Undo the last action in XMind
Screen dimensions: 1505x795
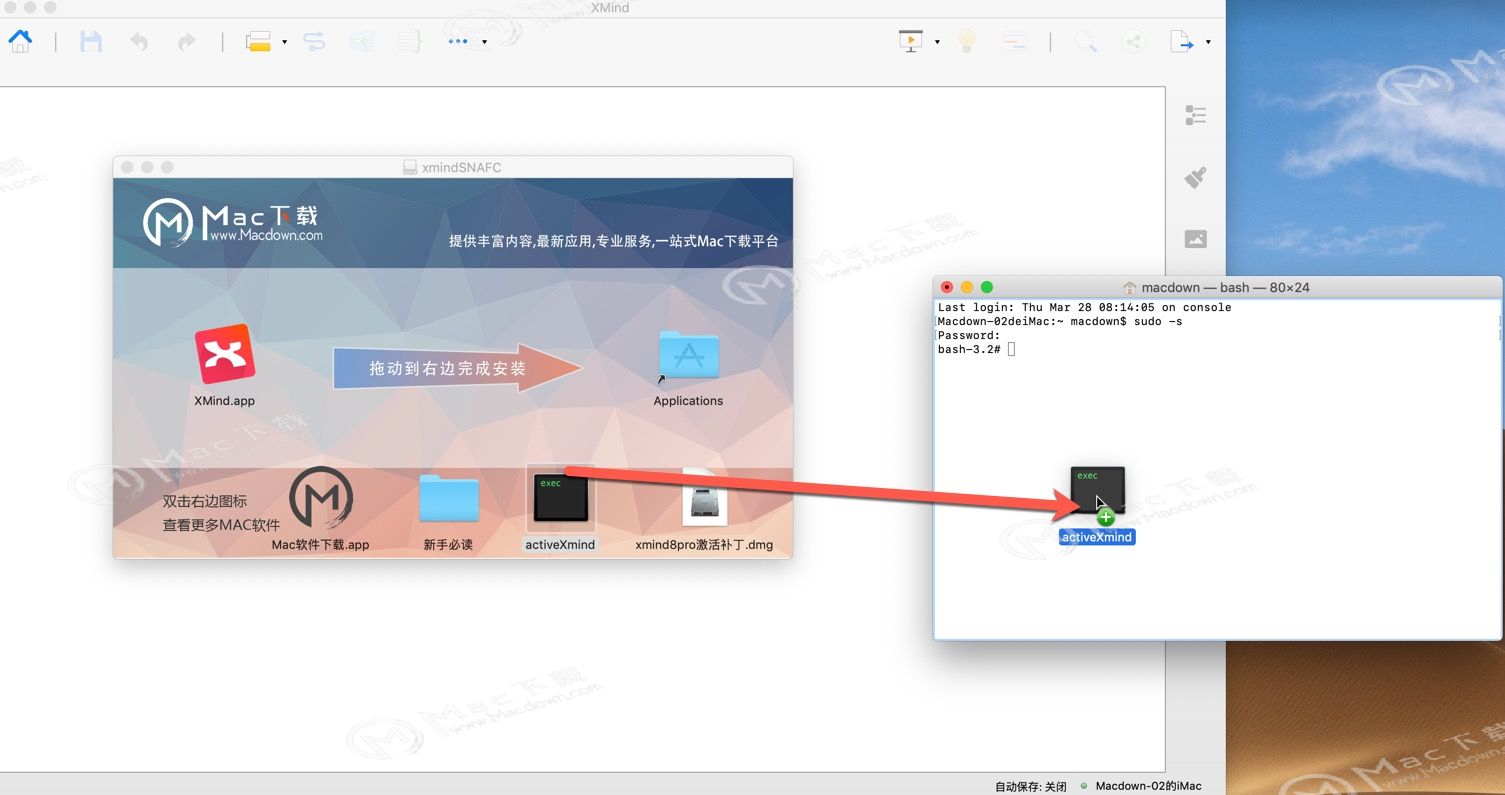click(139, 42)
